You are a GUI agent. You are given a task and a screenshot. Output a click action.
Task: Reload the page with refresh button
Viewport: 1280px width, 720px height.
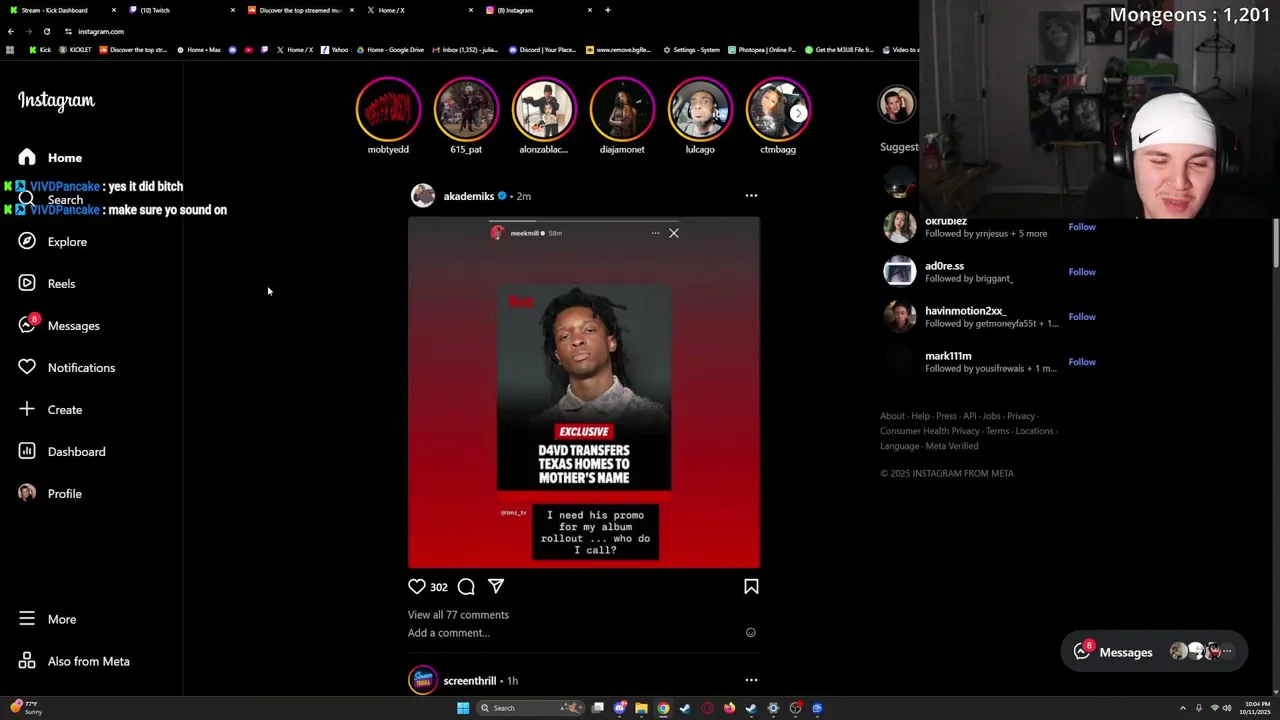[46, 31]
